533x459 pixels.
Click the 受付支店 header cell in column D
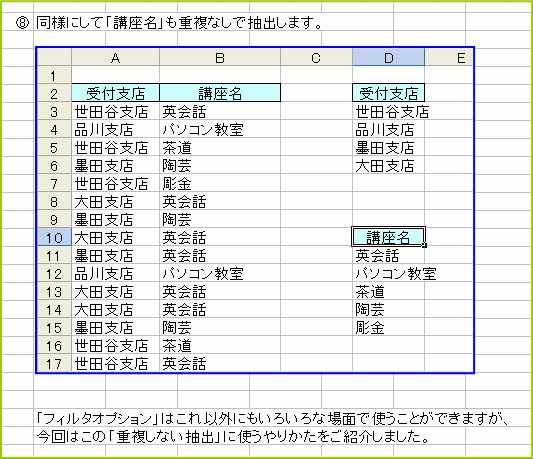click(x=389, y=93)
